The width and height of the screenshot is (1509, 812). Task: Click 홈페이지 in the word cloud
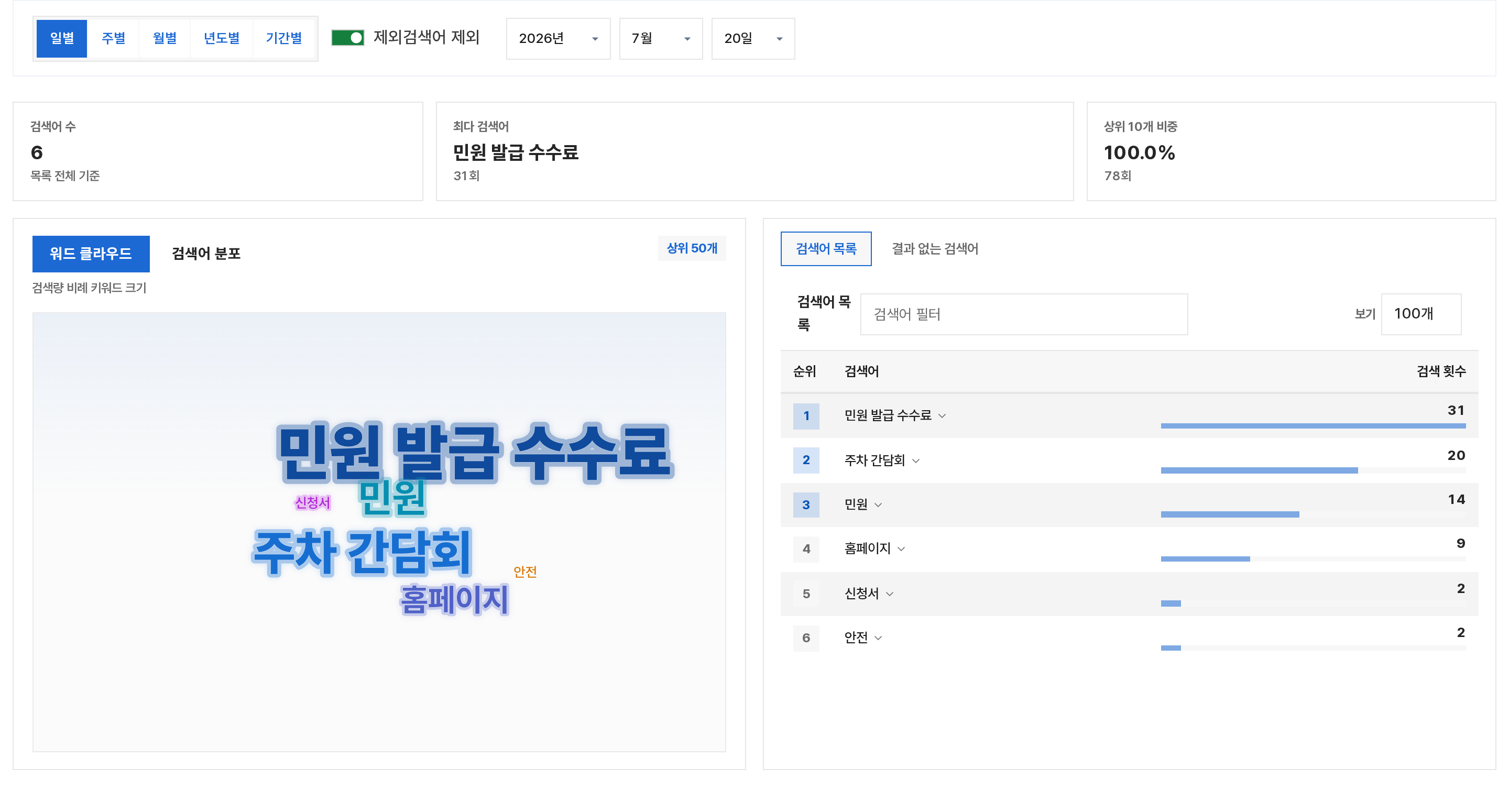pyautogui.click(x=455, y=599)
